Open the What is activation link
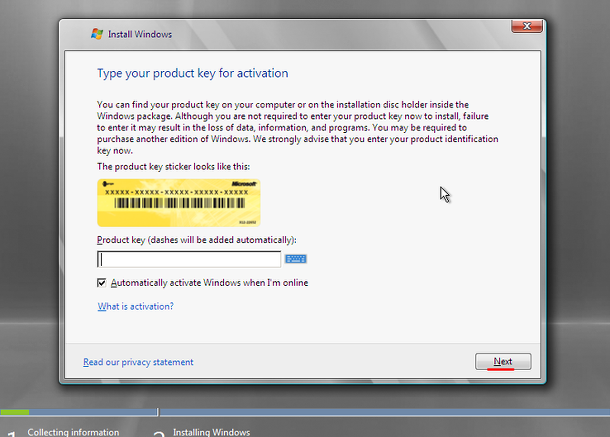 click(135, 306)
